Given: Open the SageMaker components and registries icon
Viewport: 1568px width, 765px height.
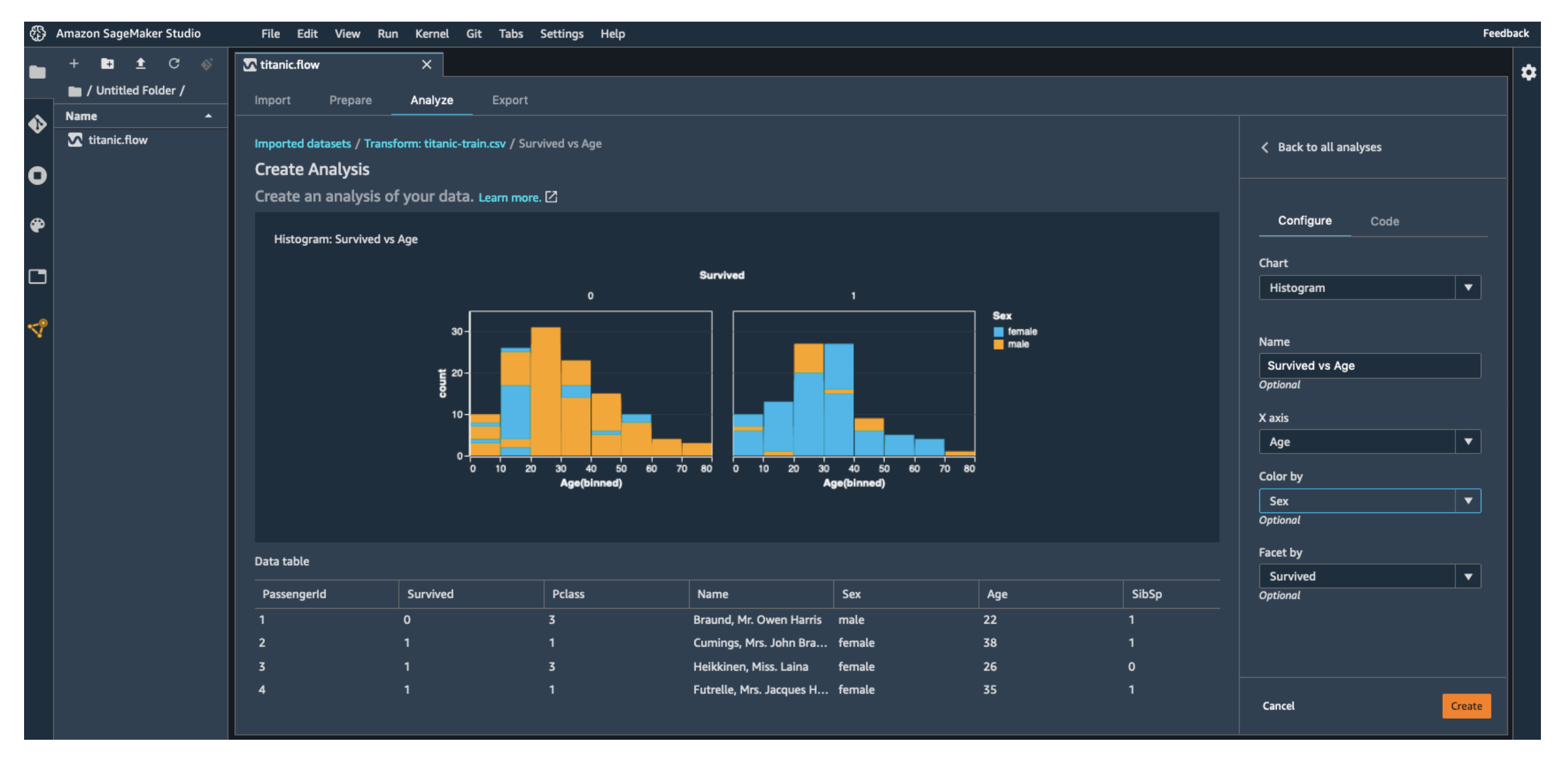Looking at the screenshot, I should click(37, 328).
